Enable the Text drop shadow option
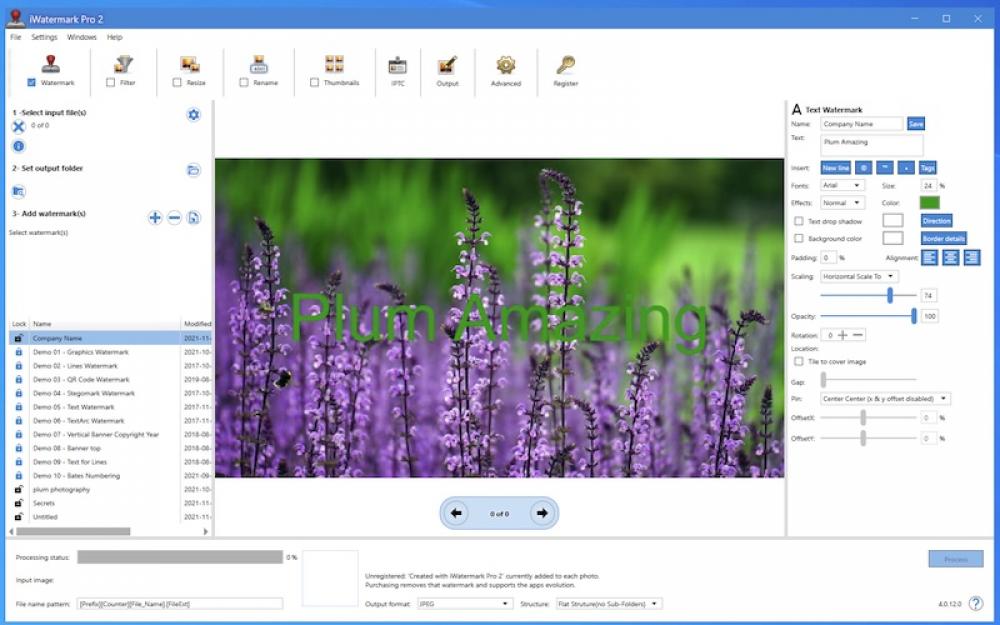This screenshot has width=1000, height=625. (797, 221)
